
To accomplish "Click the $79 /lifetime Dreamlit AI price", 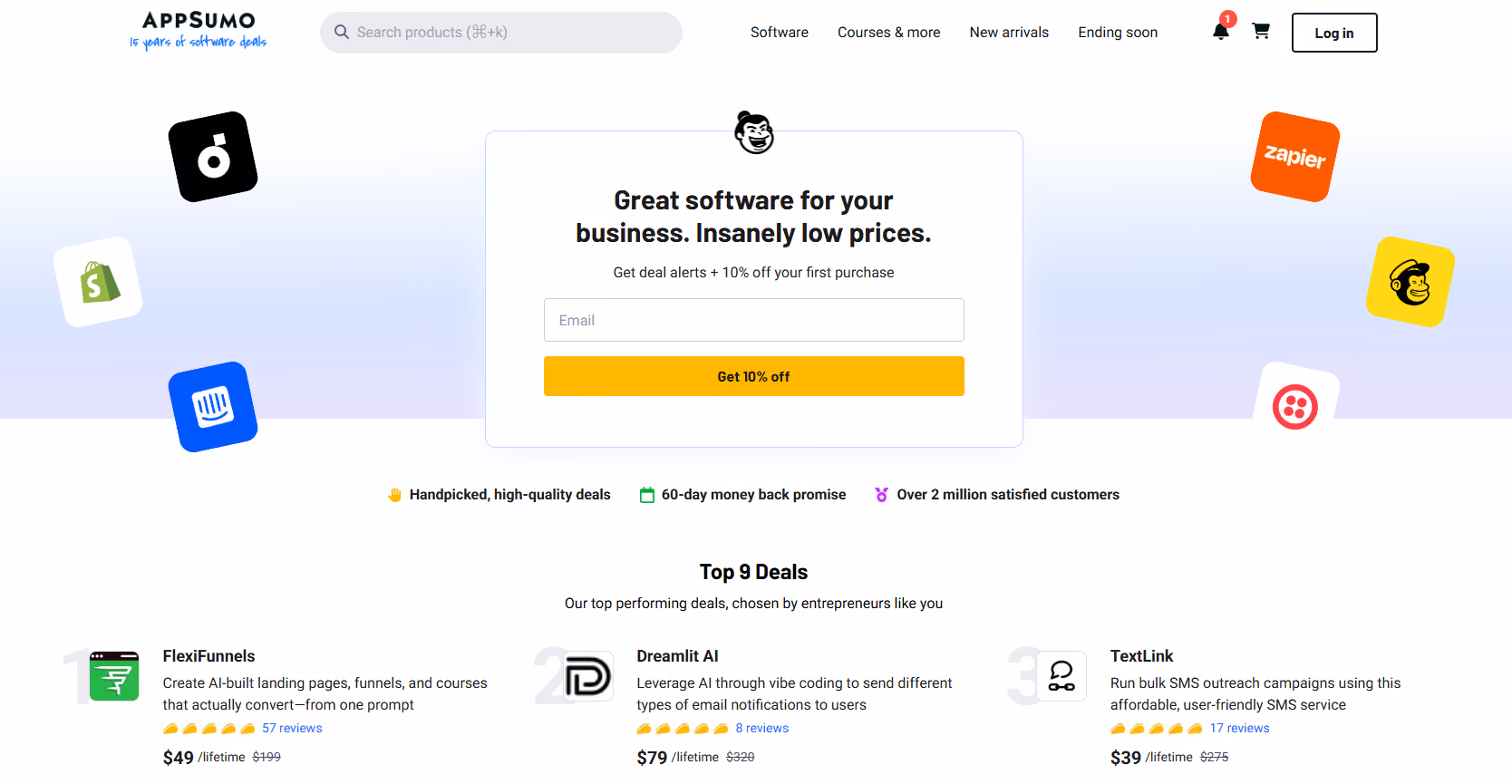I will tap(678, 757).
